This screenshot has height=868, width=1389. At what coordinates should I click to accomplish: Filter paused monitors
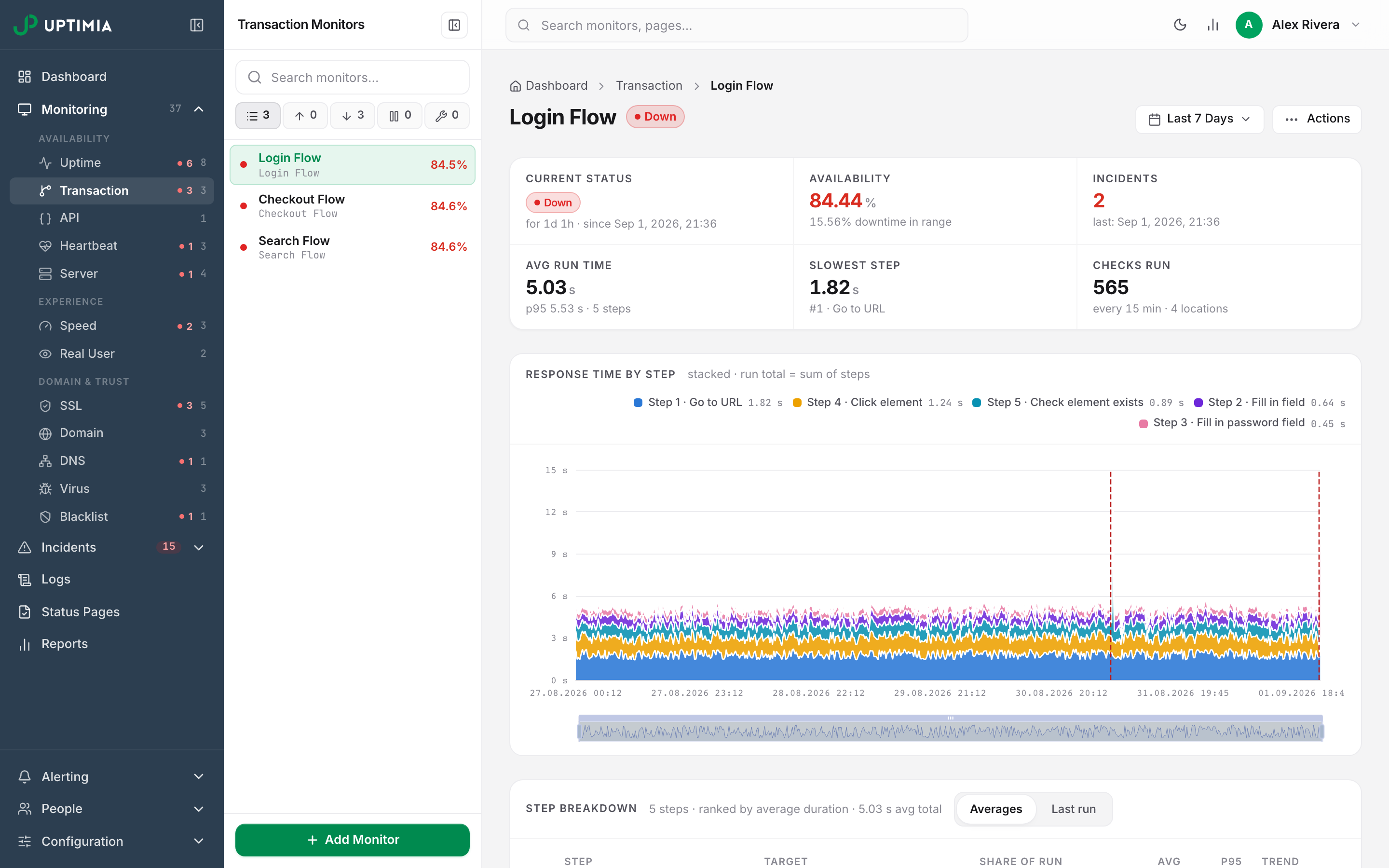point(400,115)
